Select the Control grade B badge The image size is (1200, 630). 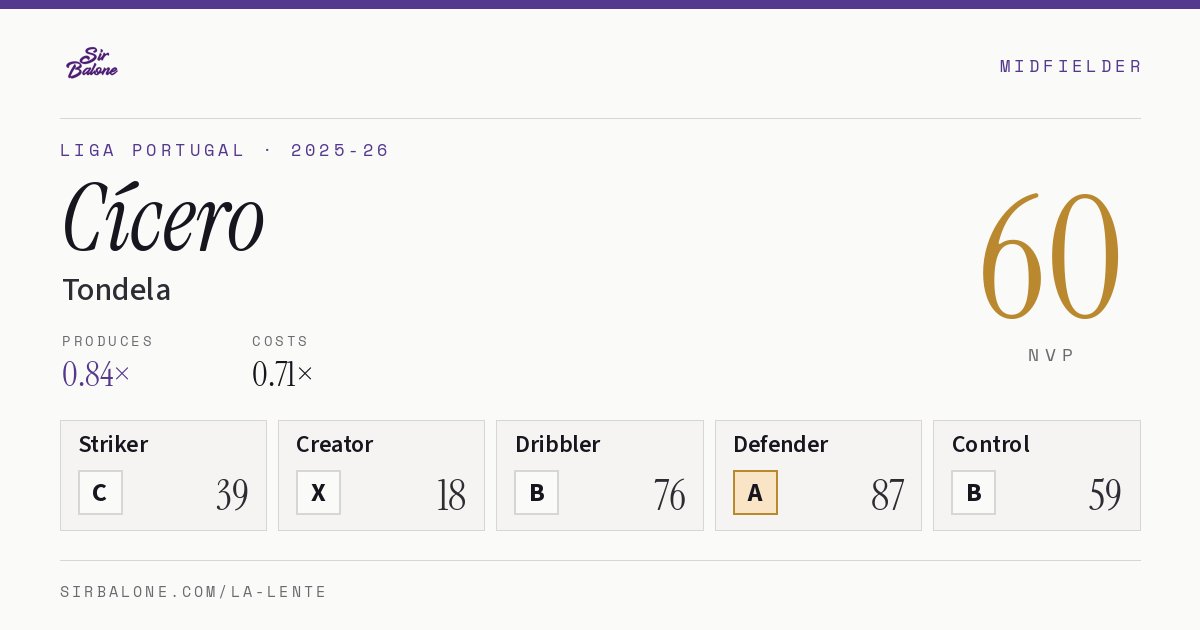point(973,492)
